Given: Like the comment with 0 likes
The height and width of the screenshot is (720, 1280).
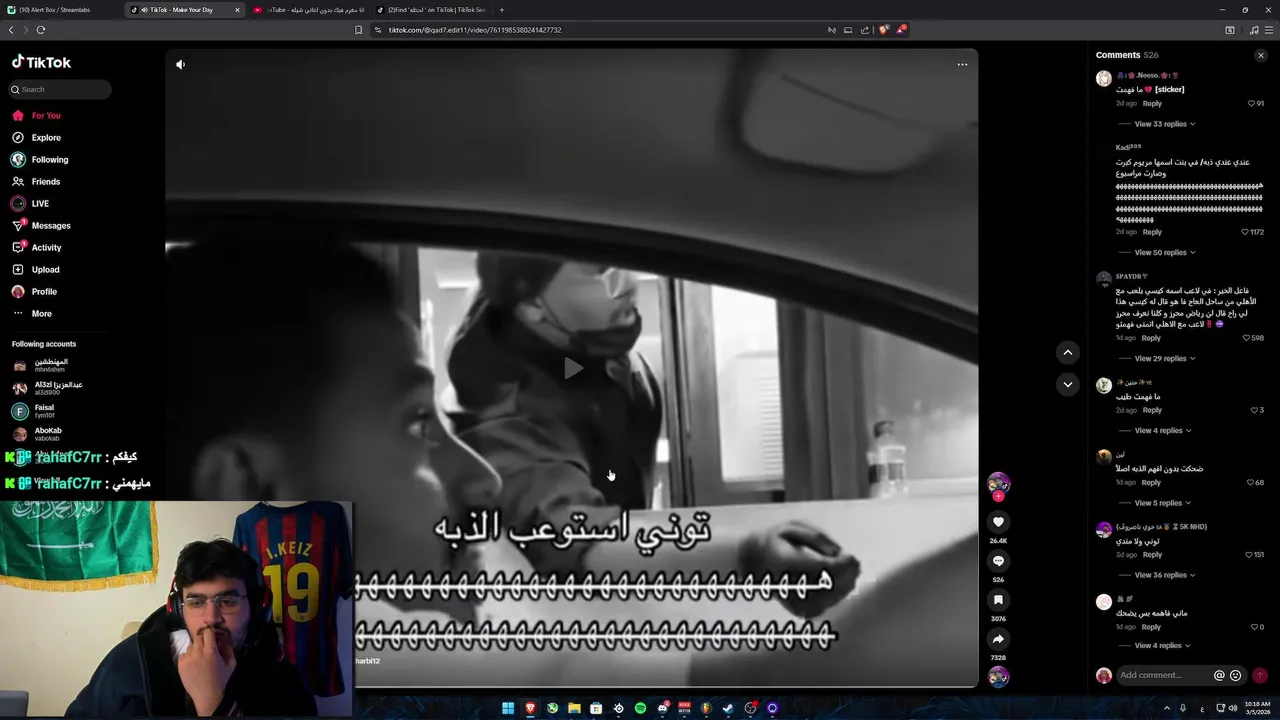Looking at the screenshot, I should pos(1254,627).
